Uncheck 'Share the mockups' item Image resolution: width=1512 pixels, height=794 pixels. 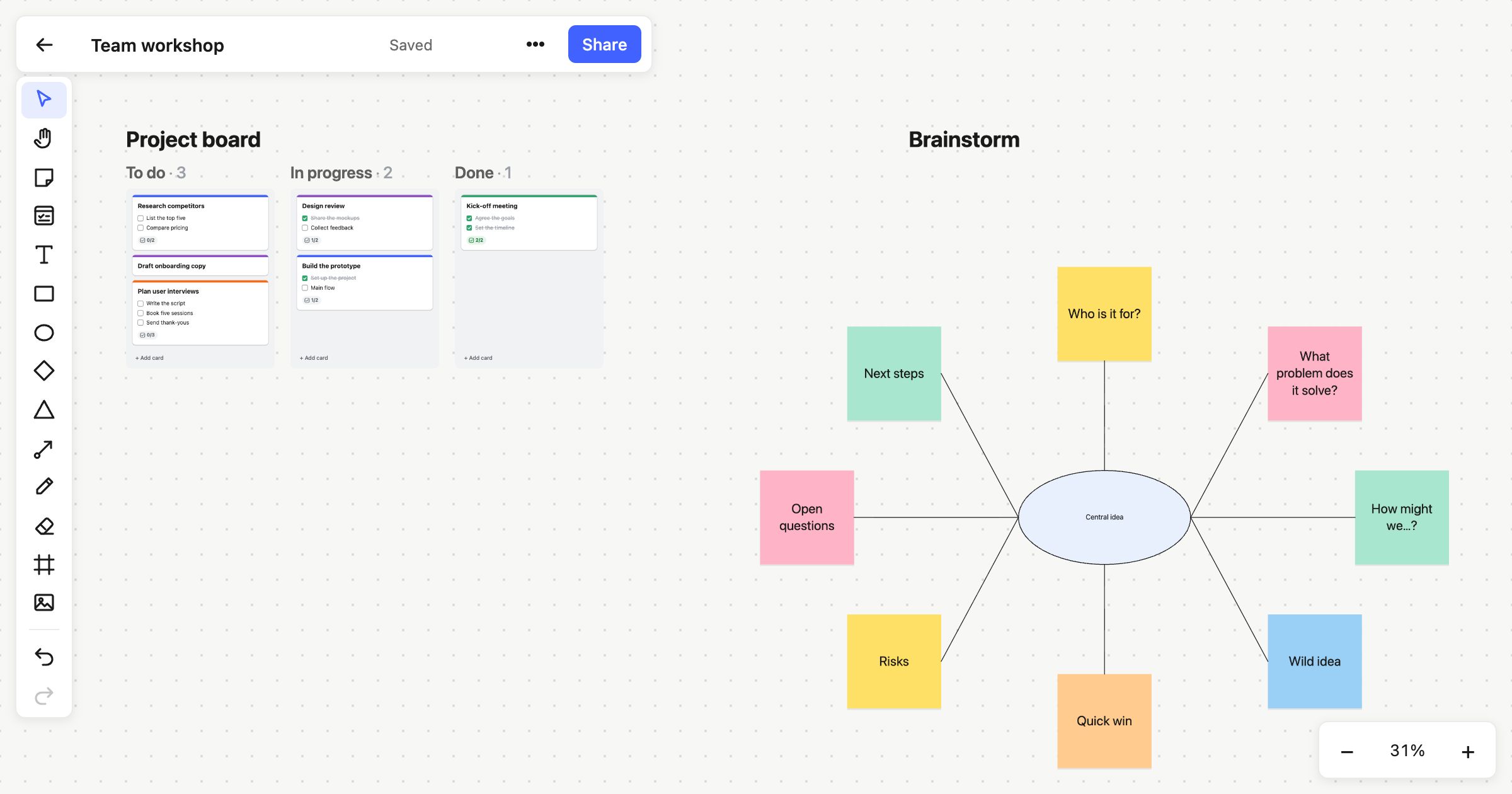point(305,218)
